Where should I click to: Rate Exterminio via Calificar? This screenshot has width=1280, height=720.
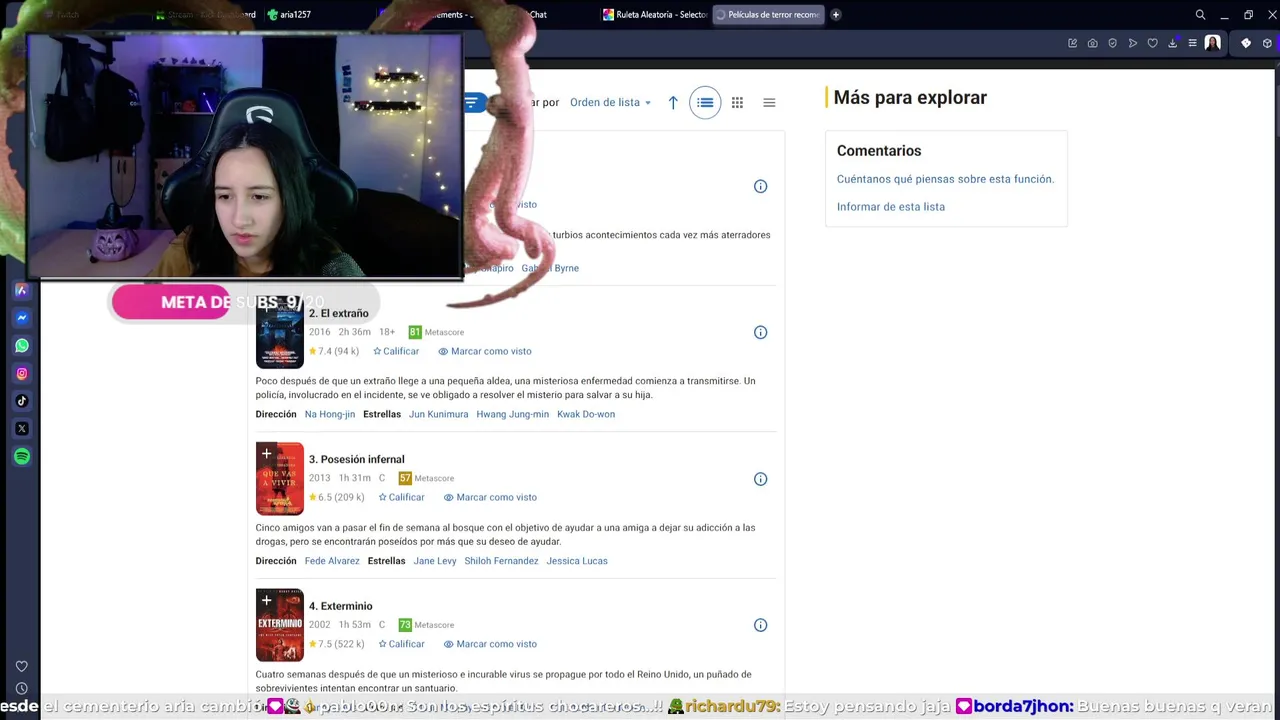pos(401,644)
